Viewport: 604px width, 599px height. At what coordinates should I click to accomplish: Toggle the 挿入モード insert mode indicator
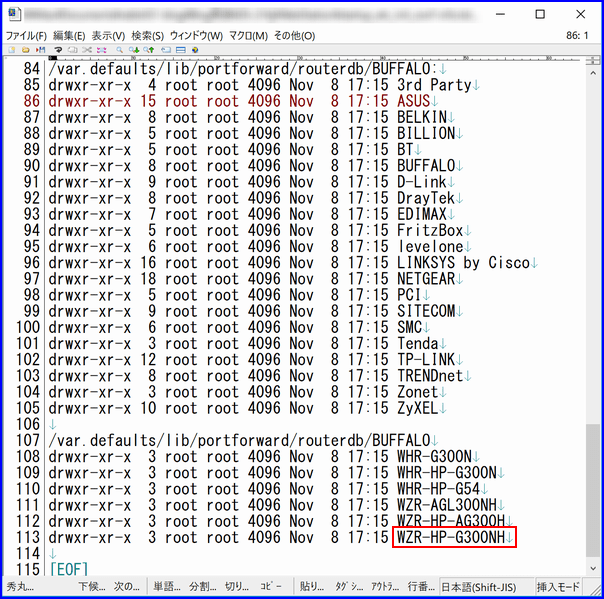tap(558, 587)
